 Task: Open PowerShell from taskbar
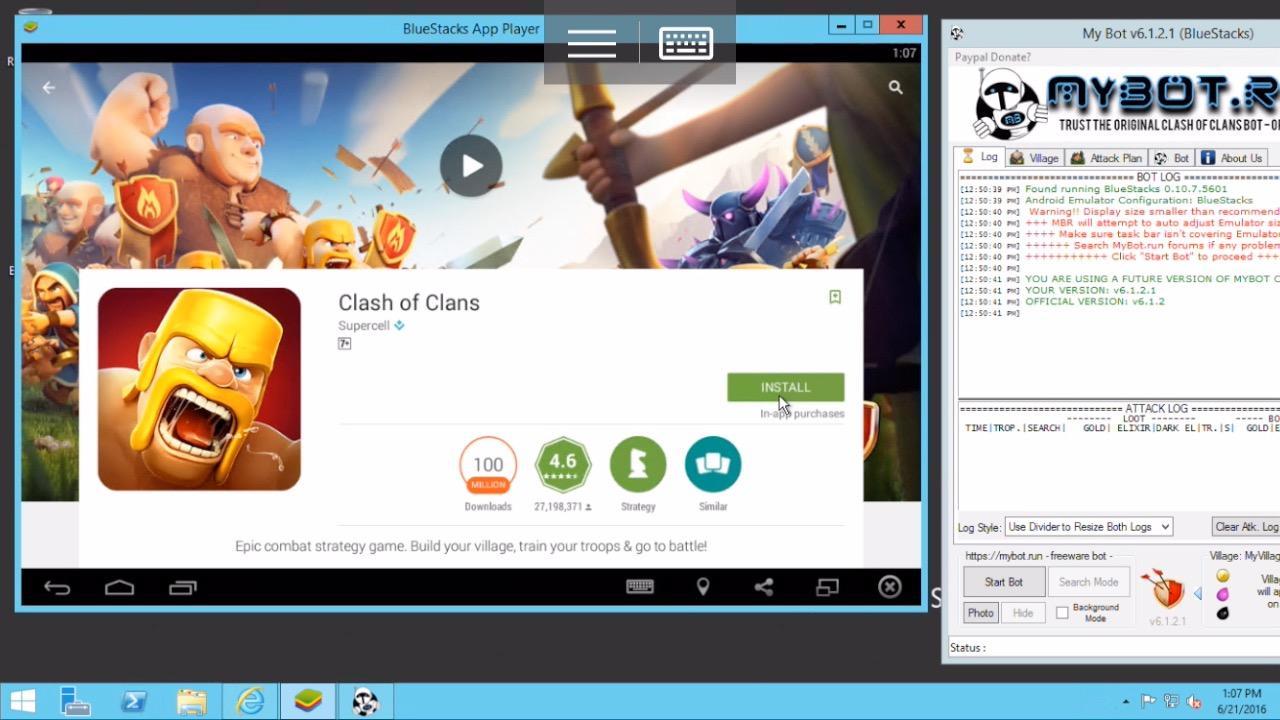click(133, 702)
